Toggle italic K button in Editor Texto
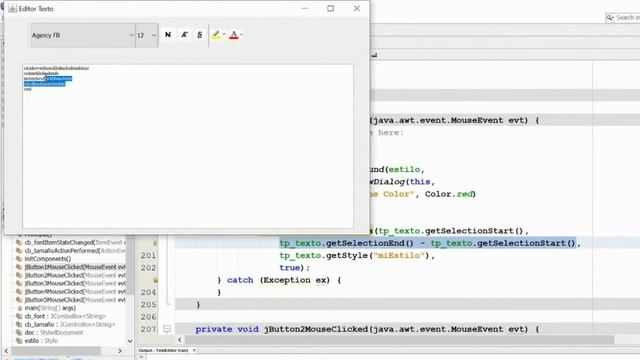640x360 pixels. click(x=184, y=35)
